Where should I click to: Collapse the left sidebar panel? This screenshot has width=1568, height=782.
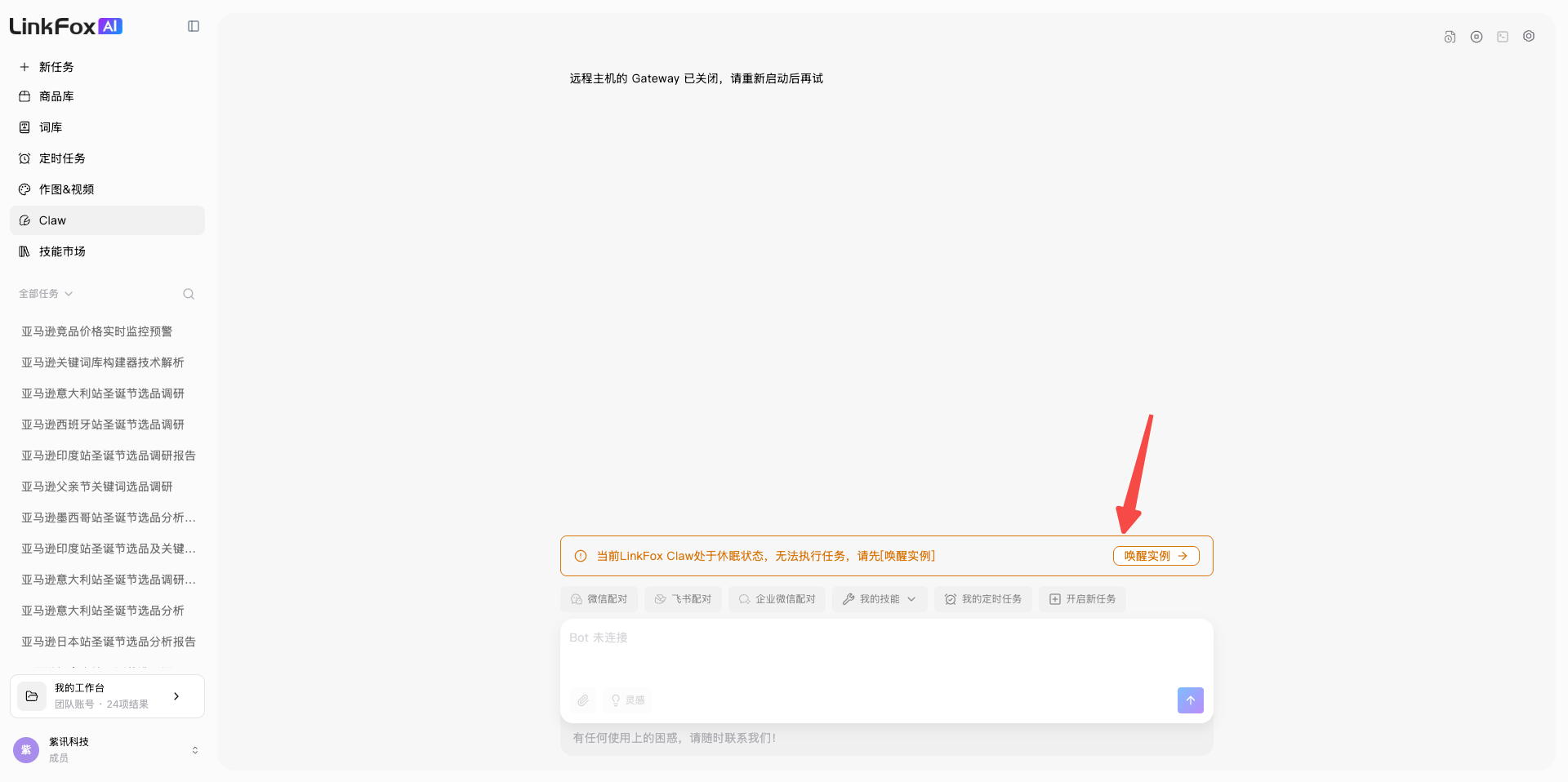(194, 26)
